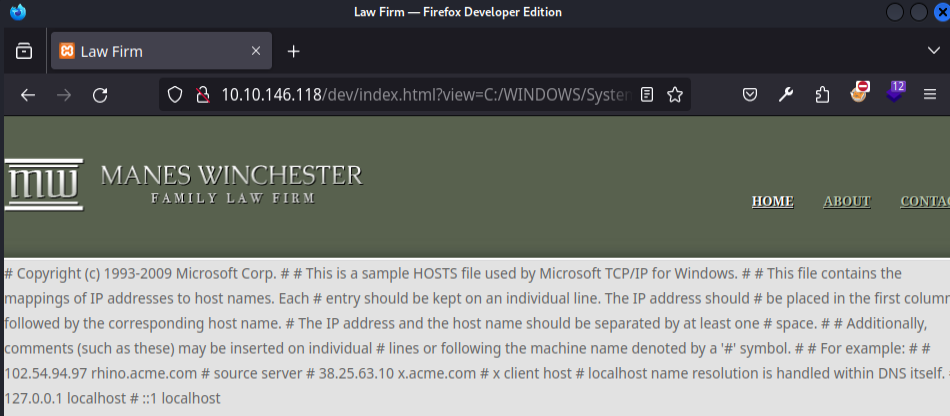950x416 pixels.
Task: Open the Extensions puzzle icon
Action: pos(822,94)
